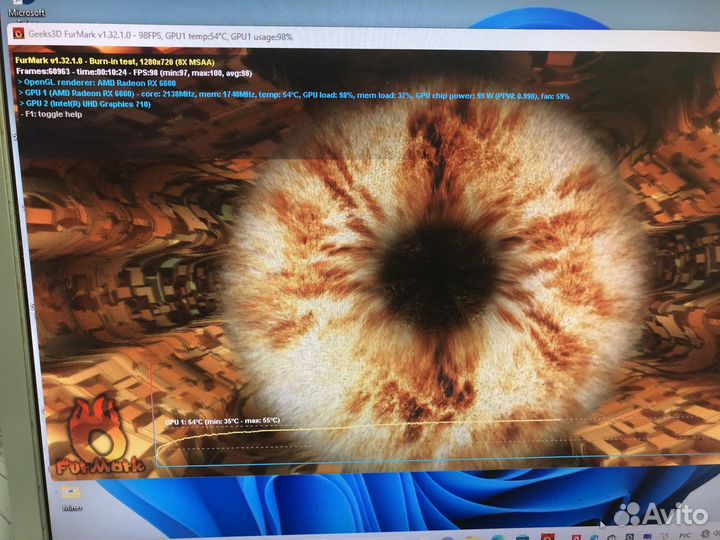Click the Frames and FPS statistics line
Image resolution: width=720 pixels, height=540 pixels.
(x=133, y=72)
